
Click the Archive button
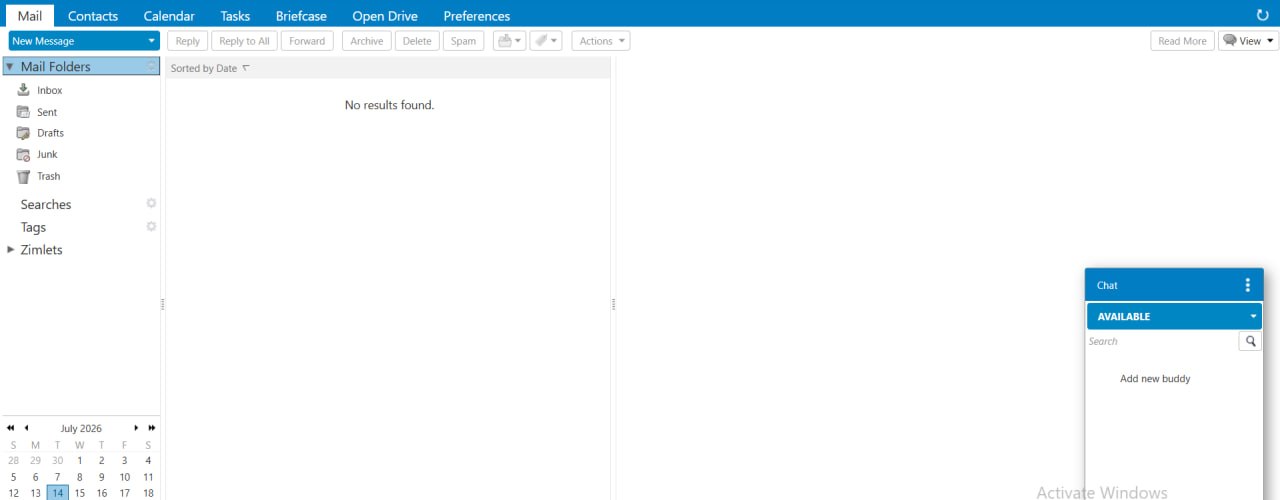point(367,41)
